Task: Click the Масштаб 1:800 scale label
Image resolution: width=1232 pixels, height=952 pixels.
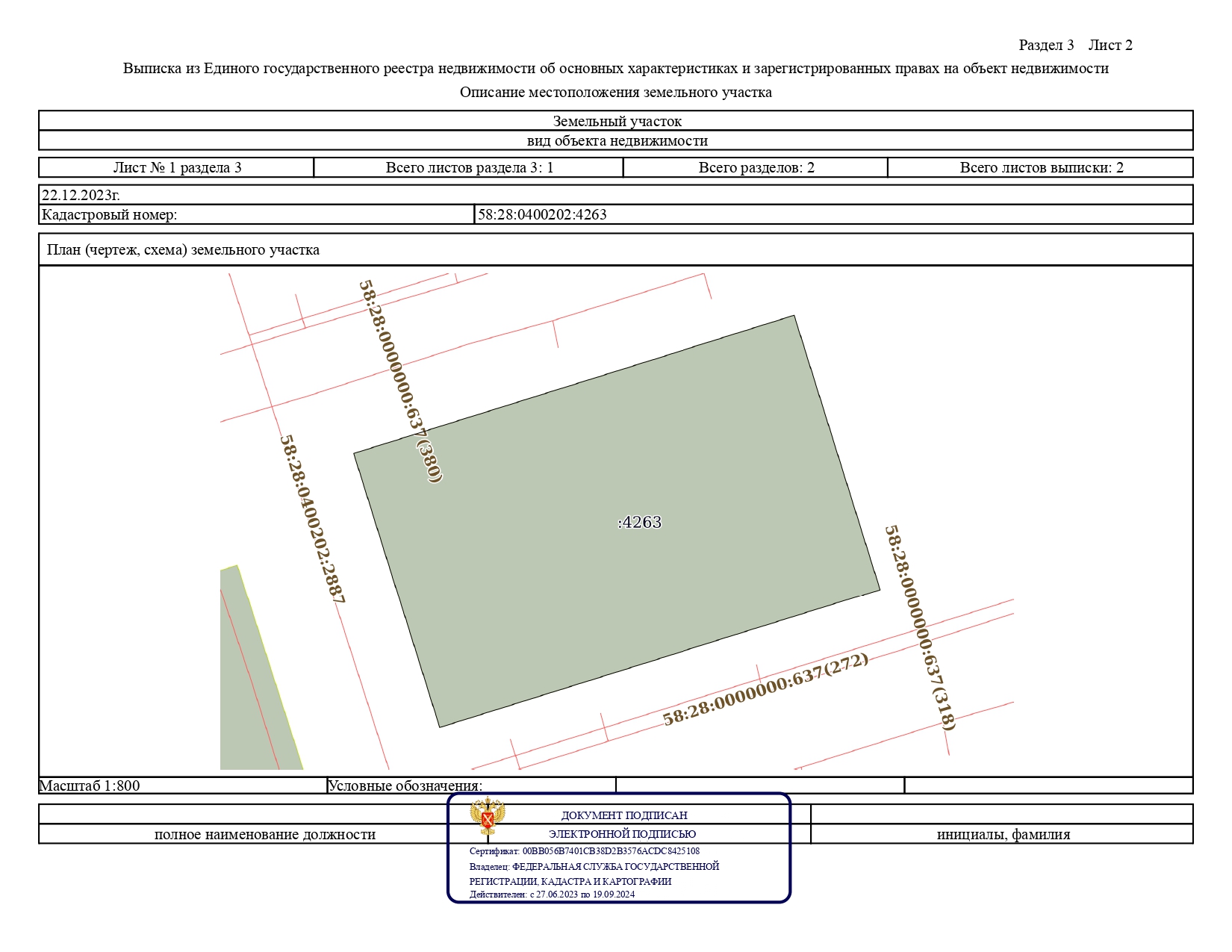Action: coord(91,785)
